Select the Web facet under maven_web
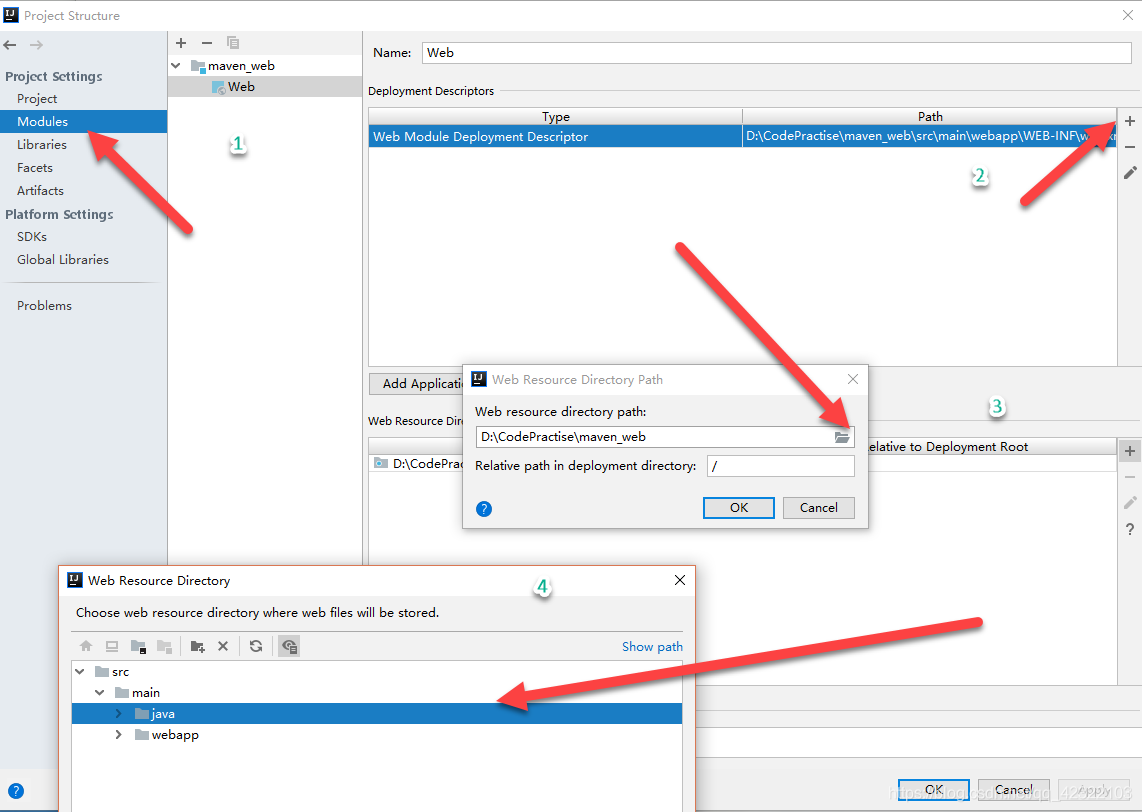 click(264, 87)
